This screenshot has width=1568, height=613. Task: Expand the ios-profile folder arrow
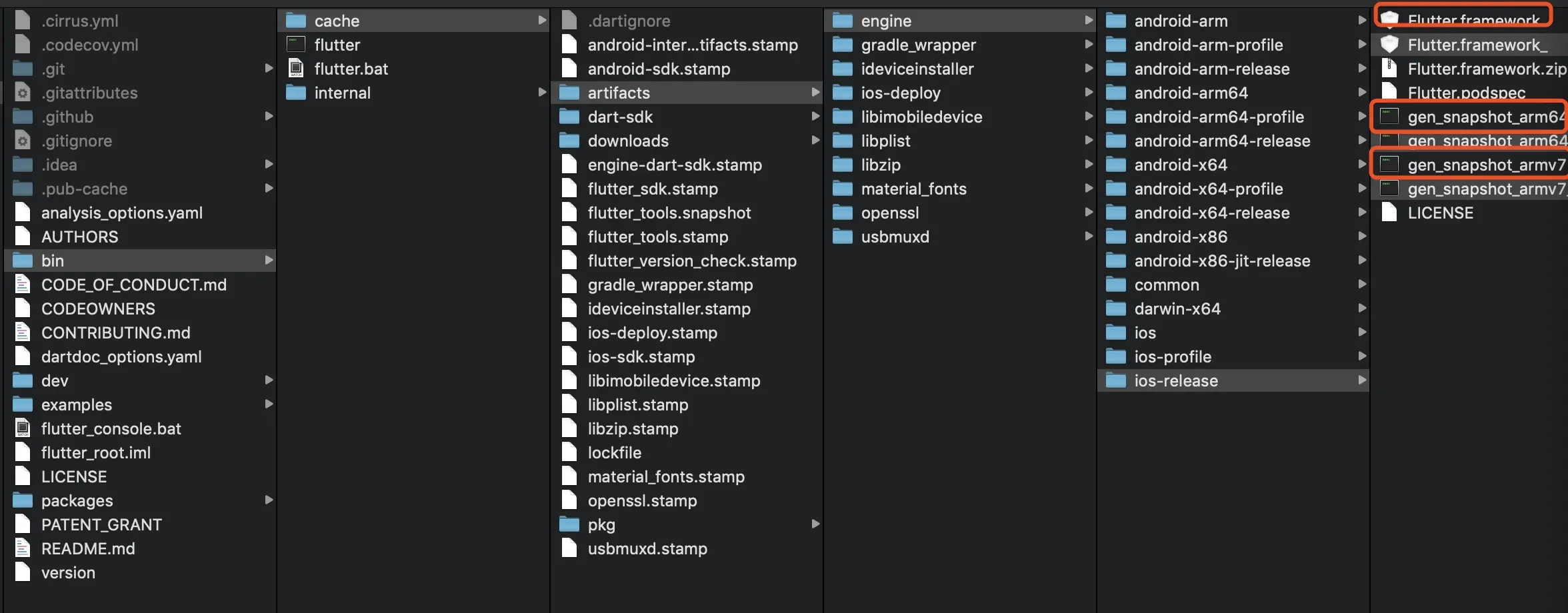[x=1362, y=356]
